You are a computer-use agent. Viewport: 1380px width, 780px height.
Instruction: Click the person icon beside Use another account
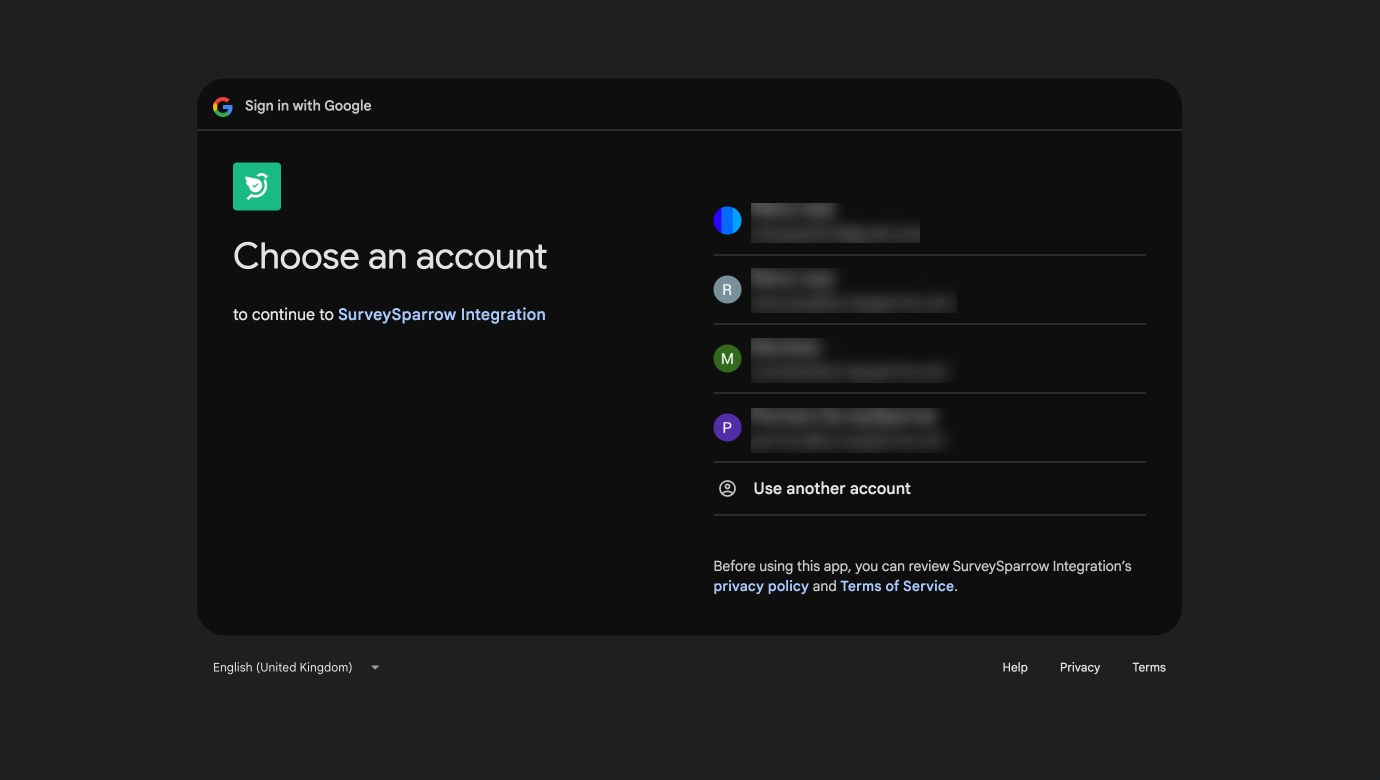tap(727, 488)
